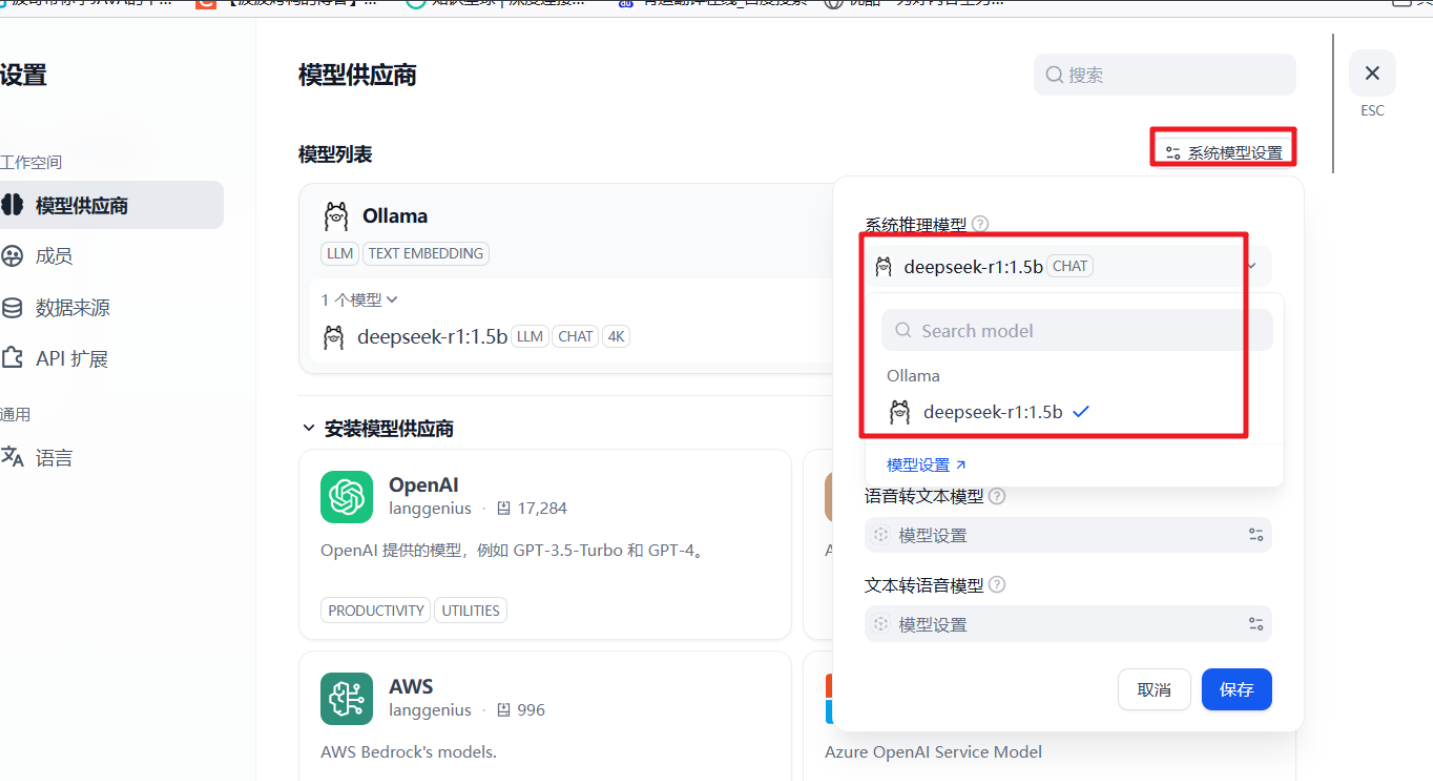The height and width of the screenshot is (781, 1433).
Task: Click the sliders icon beside 系统模型设置
Action: point(1173,154)
